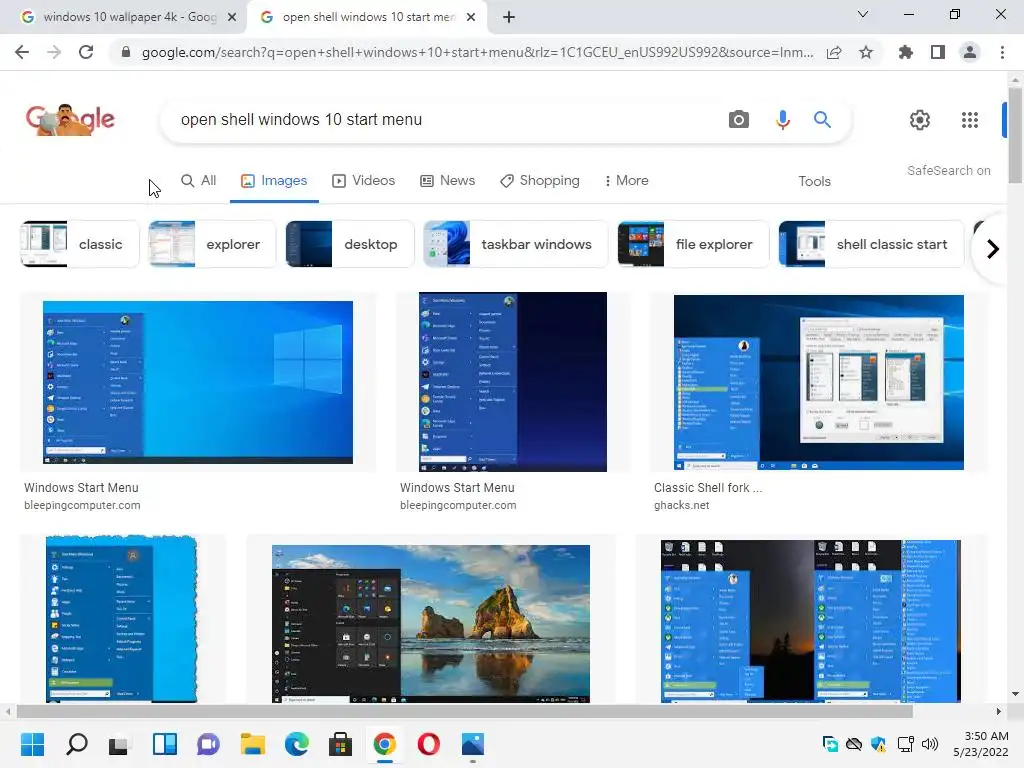
Task: Search by image with camera icon
Action: coord(739,120)
